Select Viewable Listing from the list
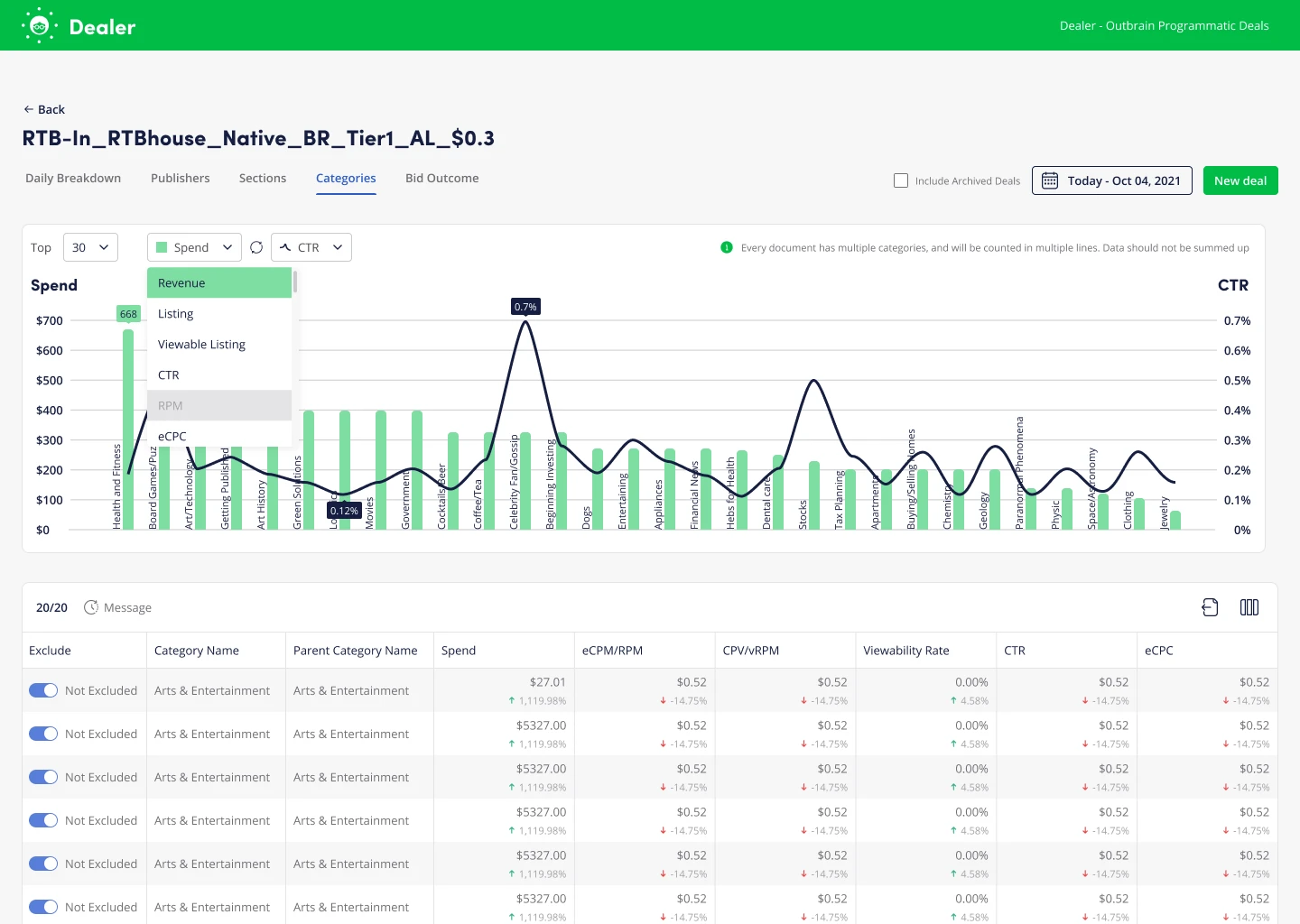This screenshot has height=924, width=1300. pyautogui.click(x=201, y=344)
